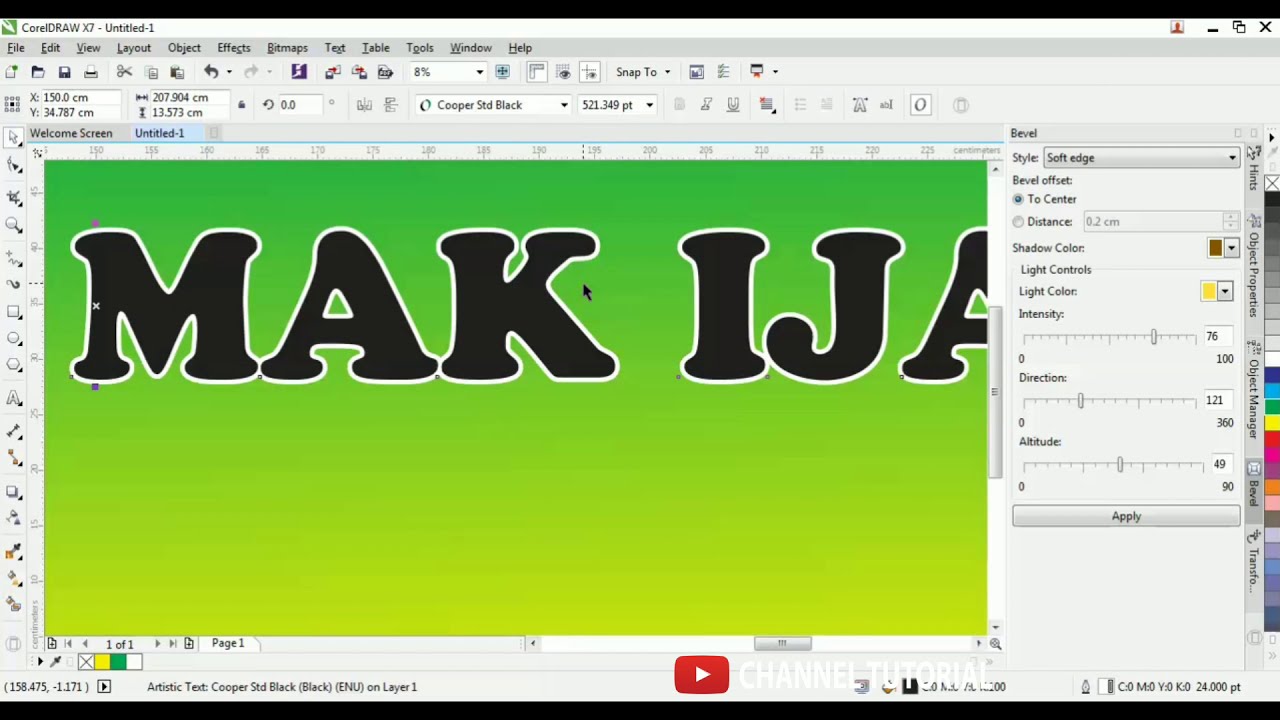Open the font size dropdown

click(649, 105)
